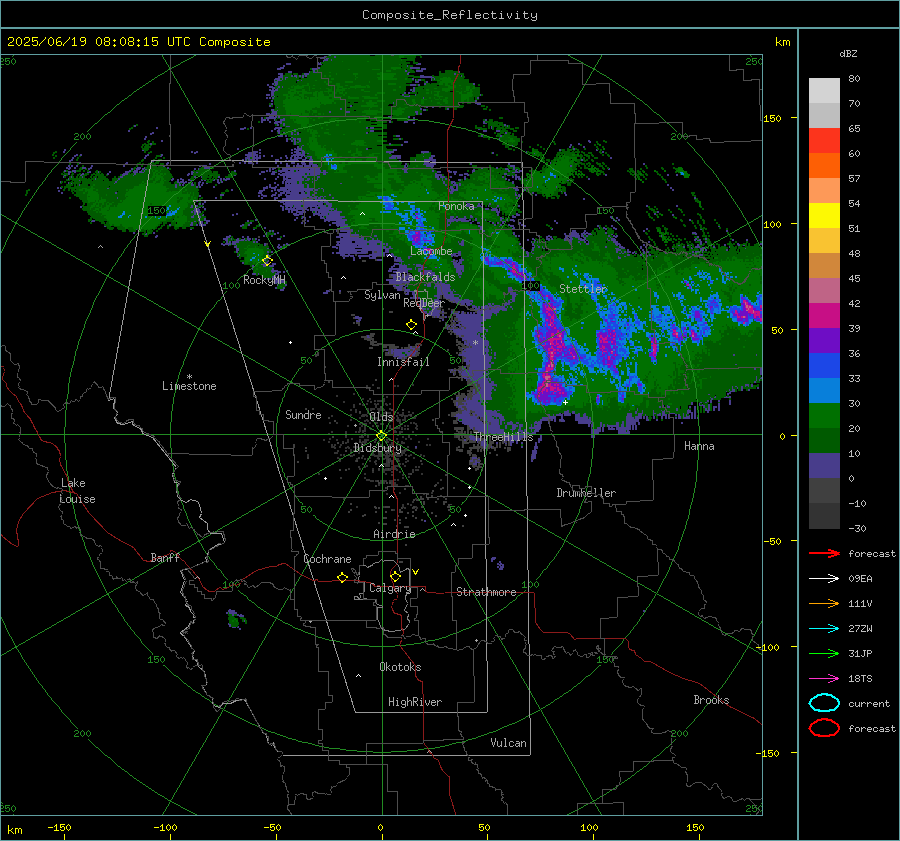Click the red 60 dBZ color swatch
900x841 pixels.
click(x=824, y=141)
